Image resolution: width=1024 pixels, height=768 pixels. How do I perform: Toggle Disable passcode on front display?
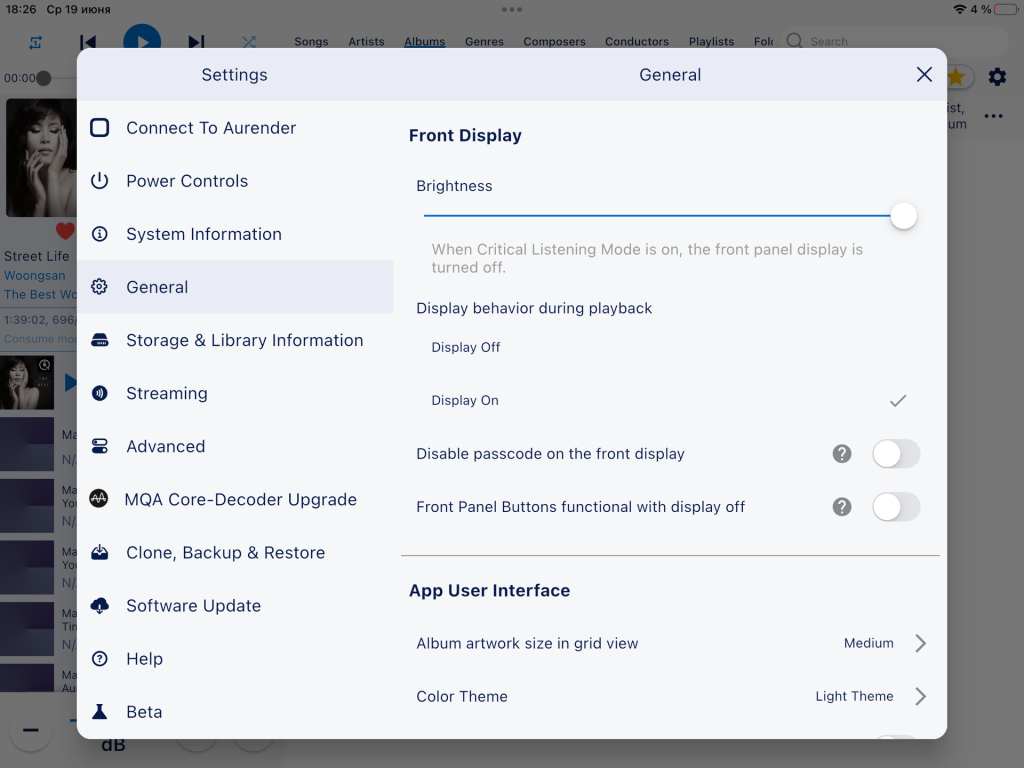[896, 453]
